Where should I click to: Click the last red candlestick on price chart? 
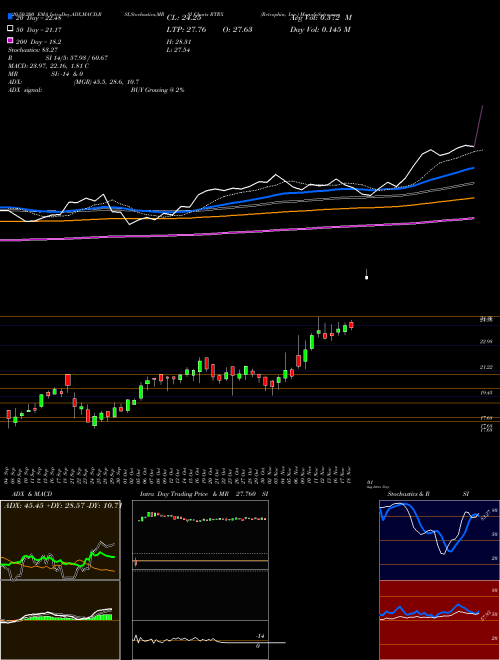[x=351, y=325]
